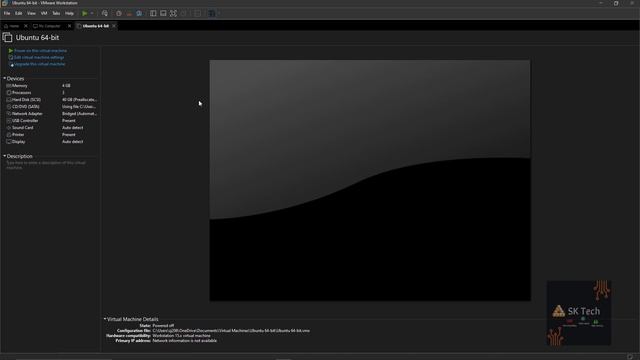Open the power options dropdown arrow

[x=92, y=13]
